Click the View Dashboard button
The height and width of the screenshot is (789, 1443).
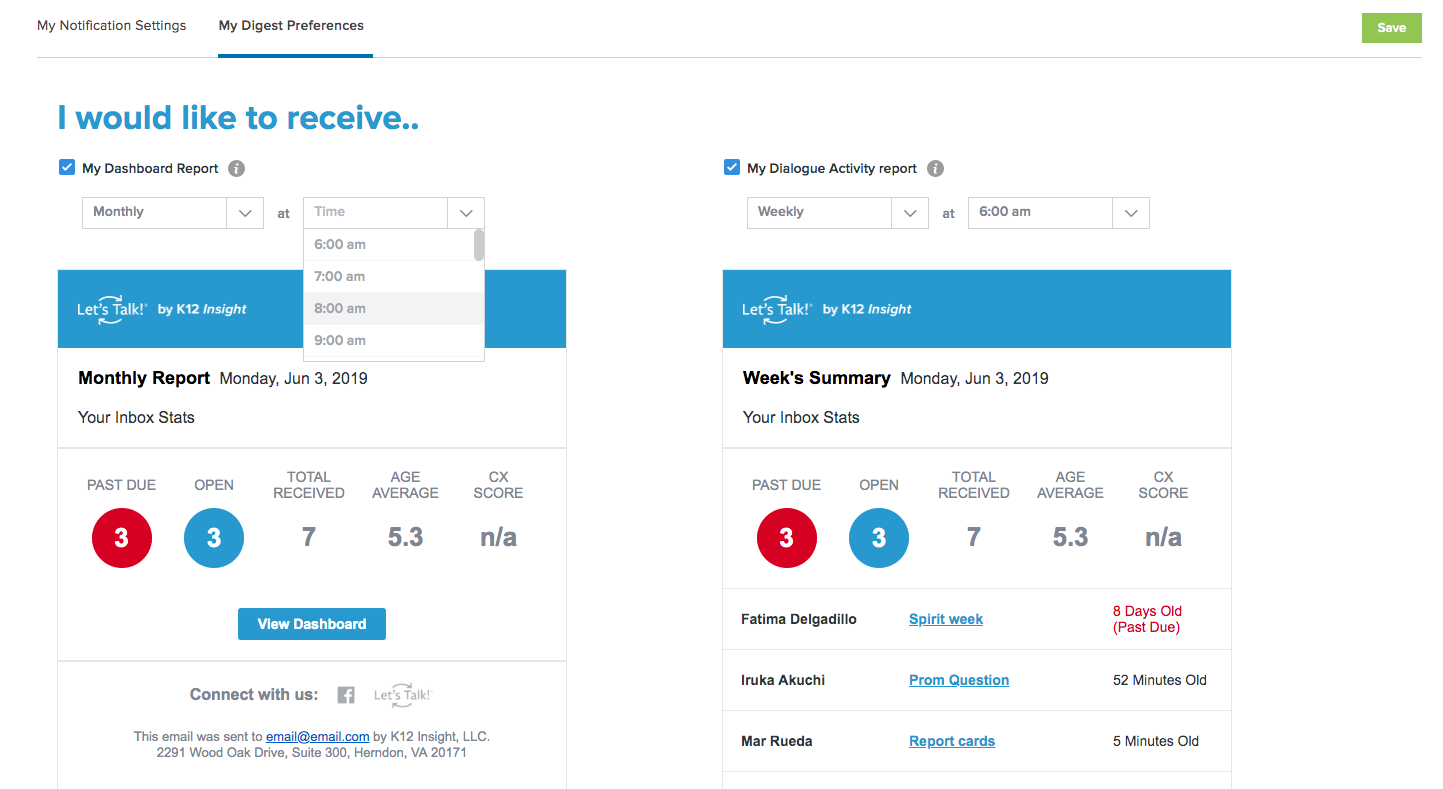point(312,624)
